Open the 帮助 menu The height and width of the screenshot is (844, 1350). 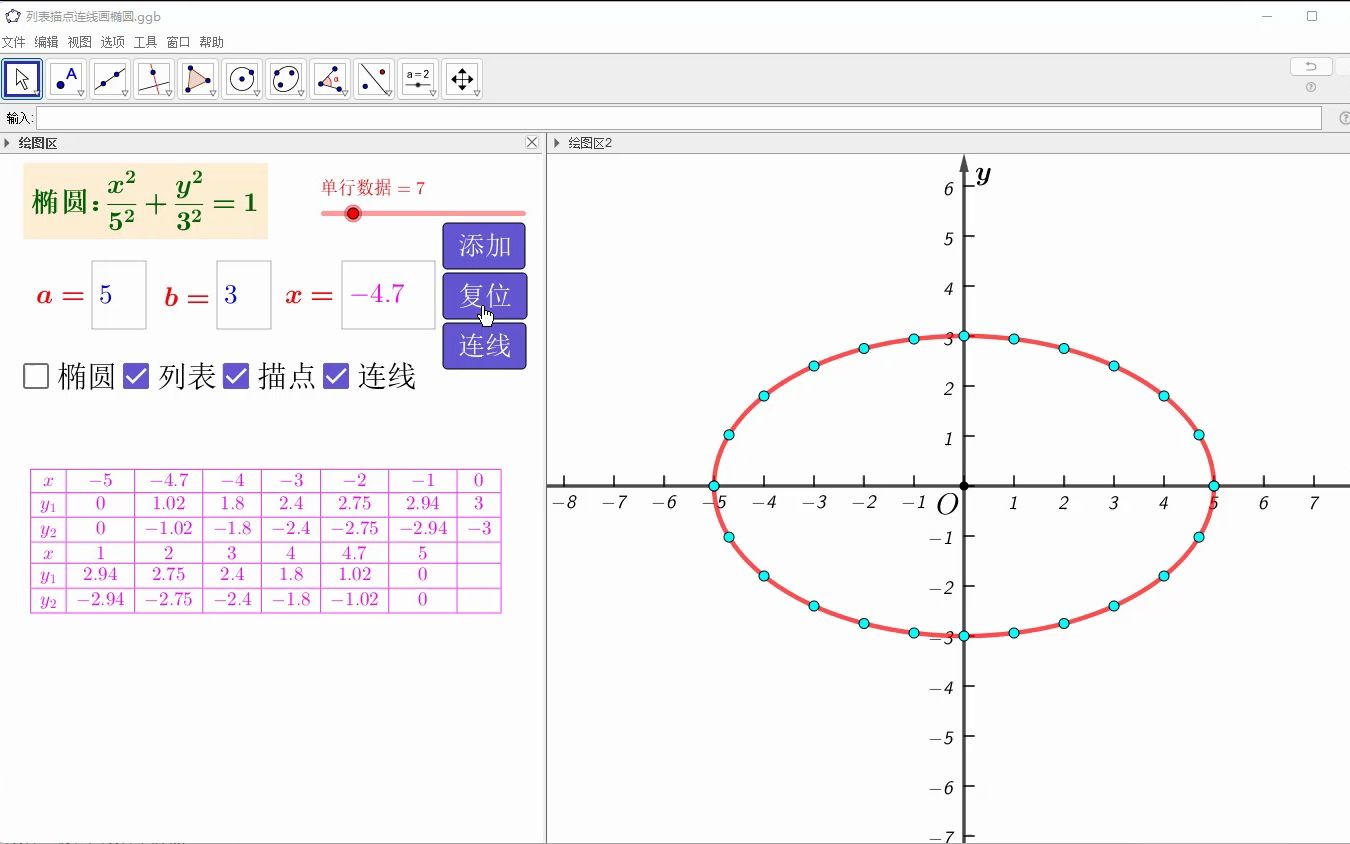coord(211,42)
